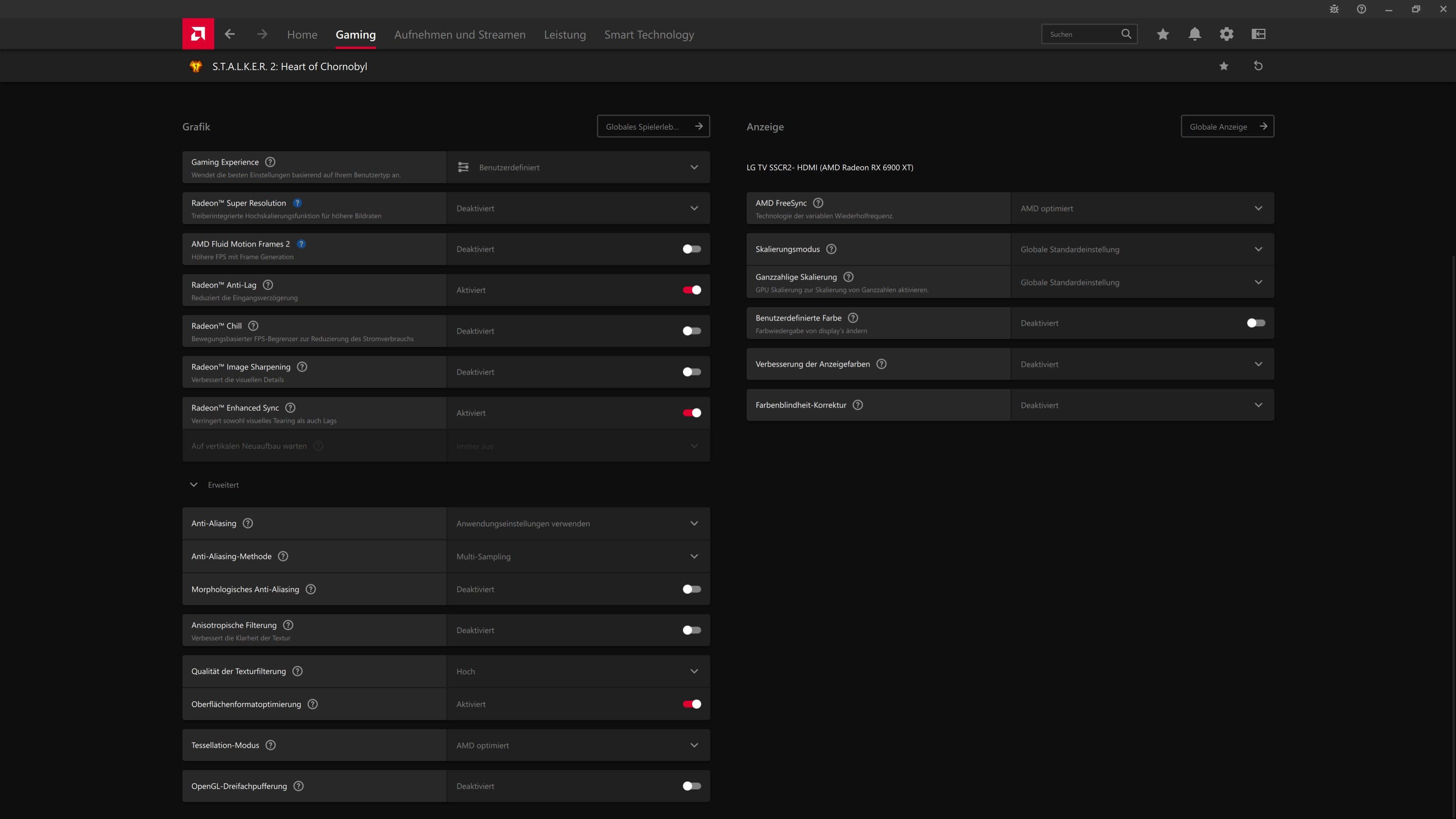Enable Morphologisches Anti-Aliasing toggle

pos(691,590)
